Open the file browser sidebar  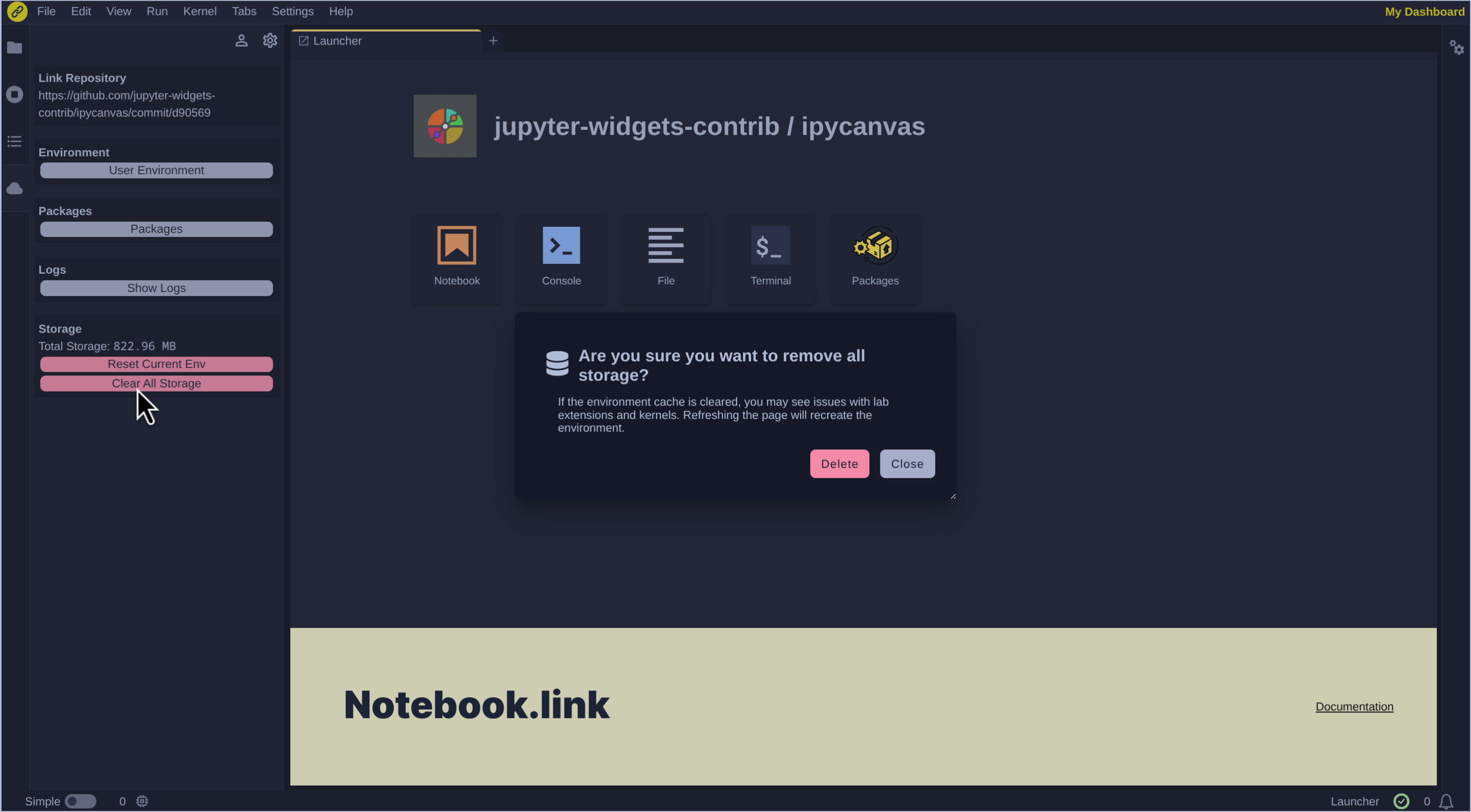[15, 48]
